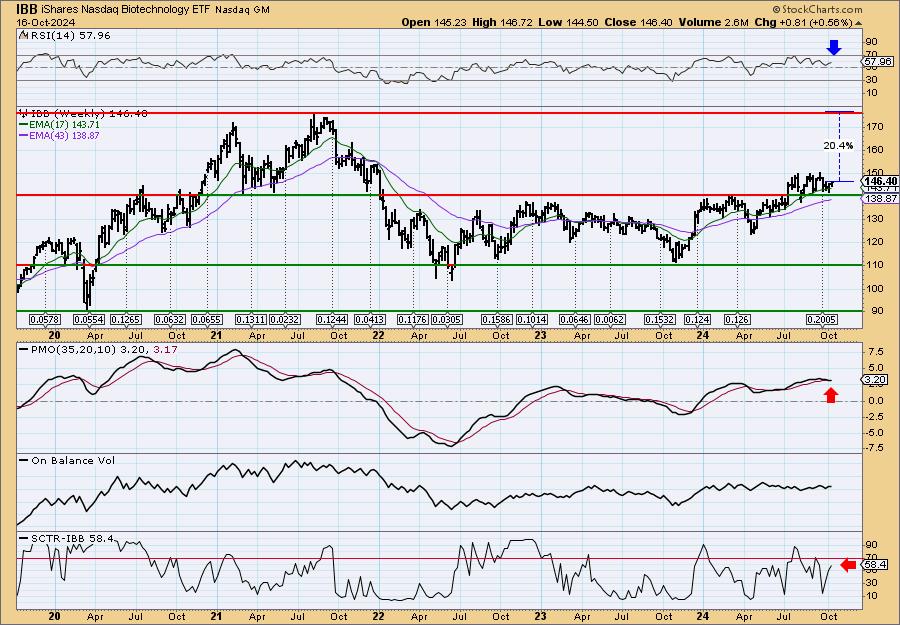
Task: Click the EMA(17) 143.71 legend entry
Action: [60, 125]
